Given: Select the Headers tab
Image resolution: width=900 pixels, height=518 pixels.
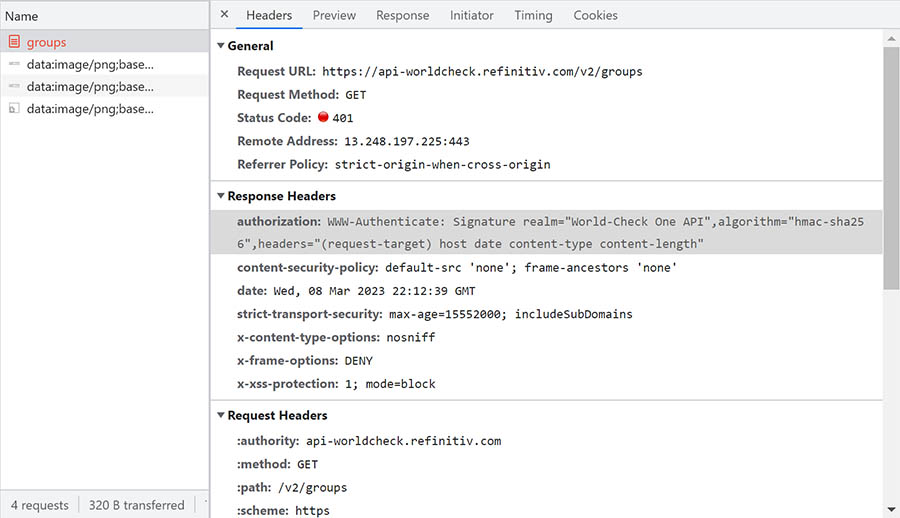Looking at the screenshot, I should [x=269, y=15].
